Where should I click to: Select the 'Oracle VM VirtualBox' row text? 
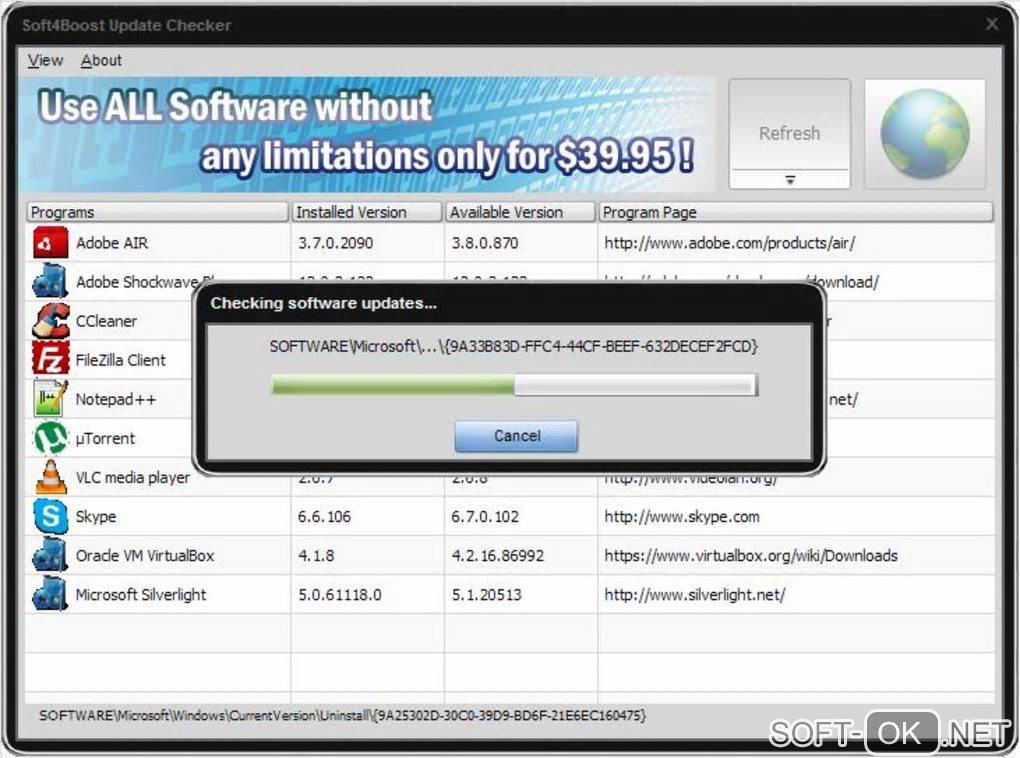click(145, 556)
